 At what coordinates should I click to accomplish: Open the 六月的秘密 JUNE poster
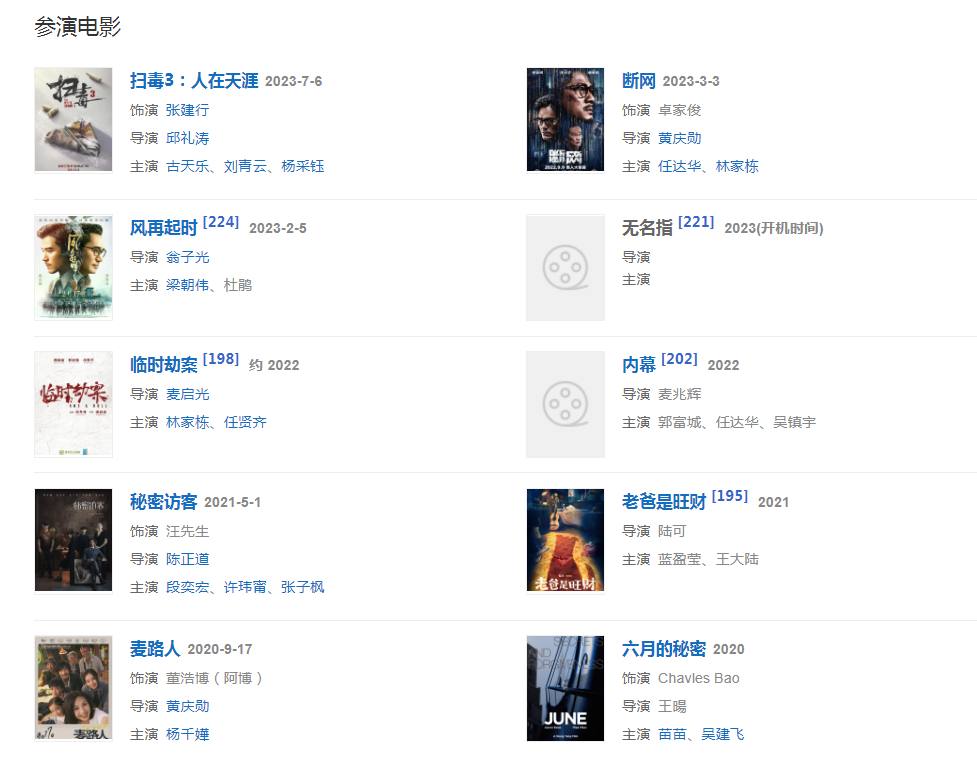[x=565, y=688]
